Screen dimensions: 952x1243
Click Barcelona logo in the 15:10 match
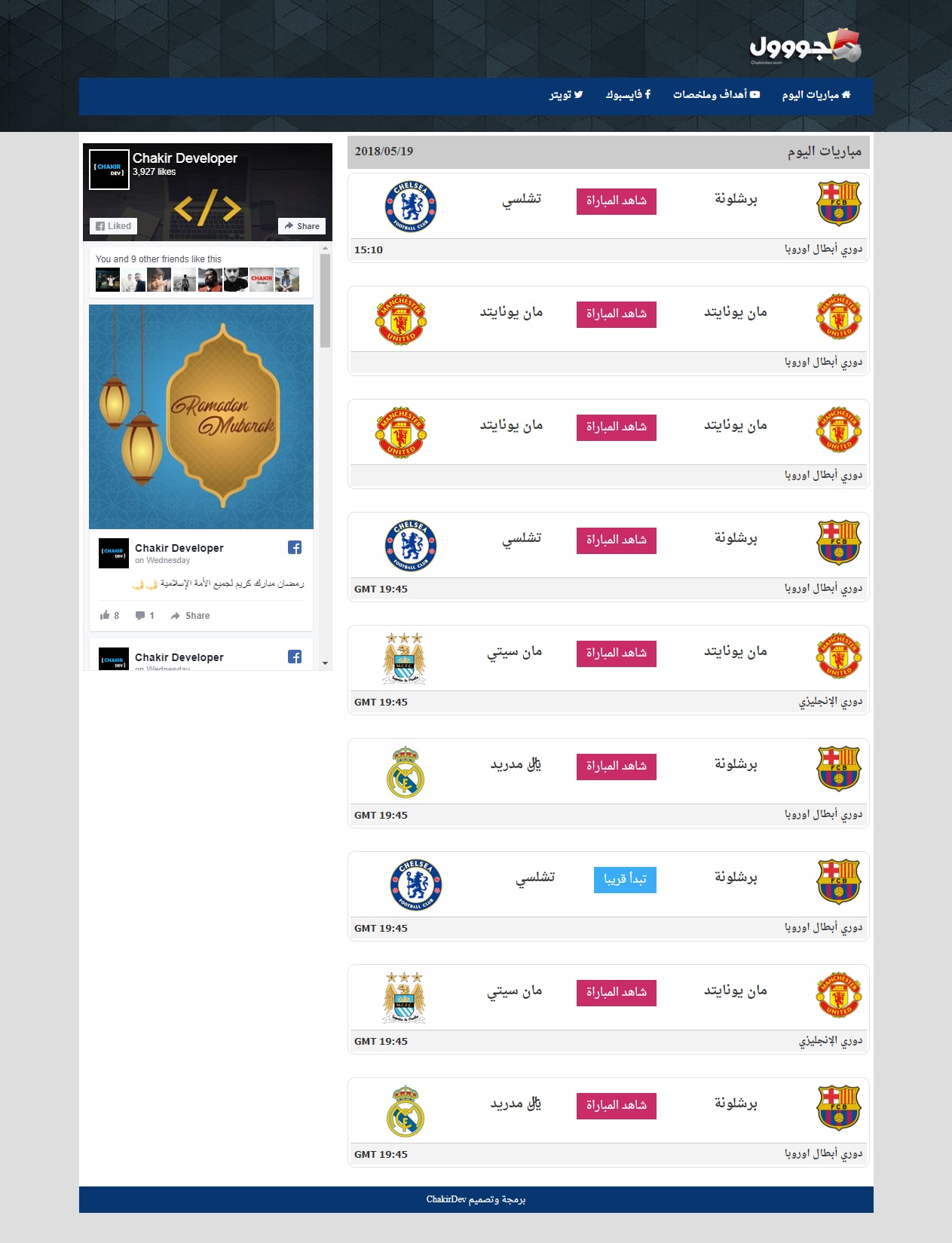point(838,203)
